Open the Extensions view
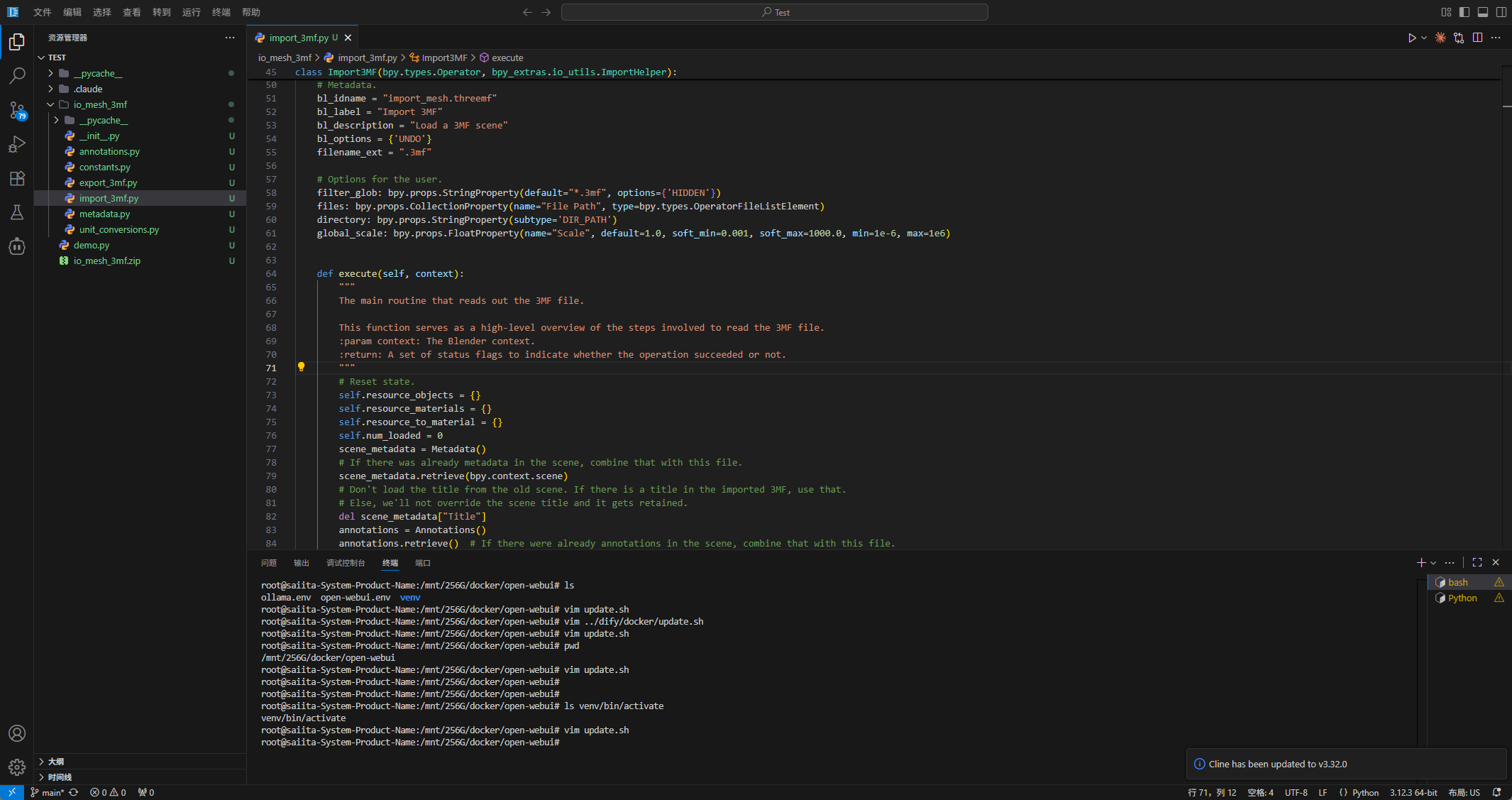This screenshot has width=1512, height=800. point(17,178)
